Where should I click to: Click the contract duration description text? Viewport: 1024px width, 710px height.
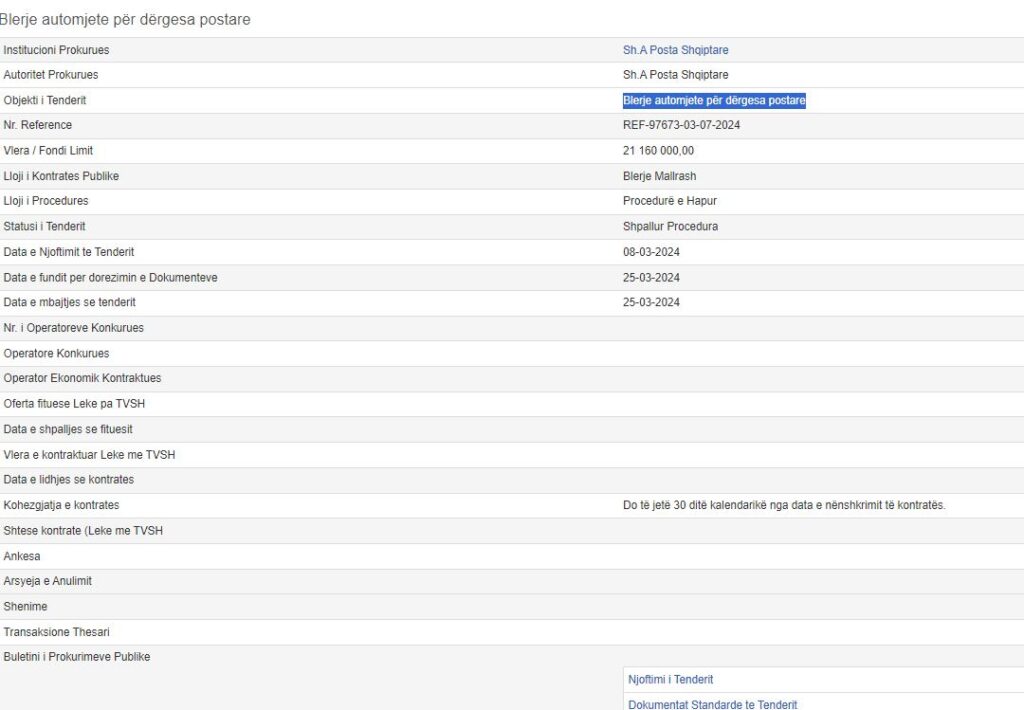point(784,505)
